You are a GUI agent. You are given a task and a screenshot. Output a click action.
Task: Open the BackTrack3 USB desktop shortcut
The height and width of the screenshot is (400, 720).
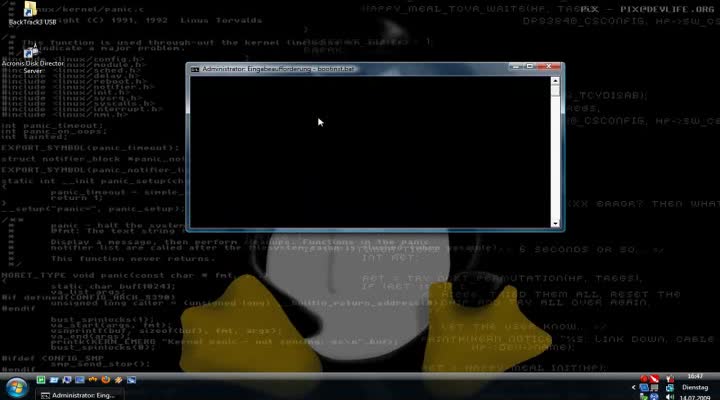[x=30, y=13]
